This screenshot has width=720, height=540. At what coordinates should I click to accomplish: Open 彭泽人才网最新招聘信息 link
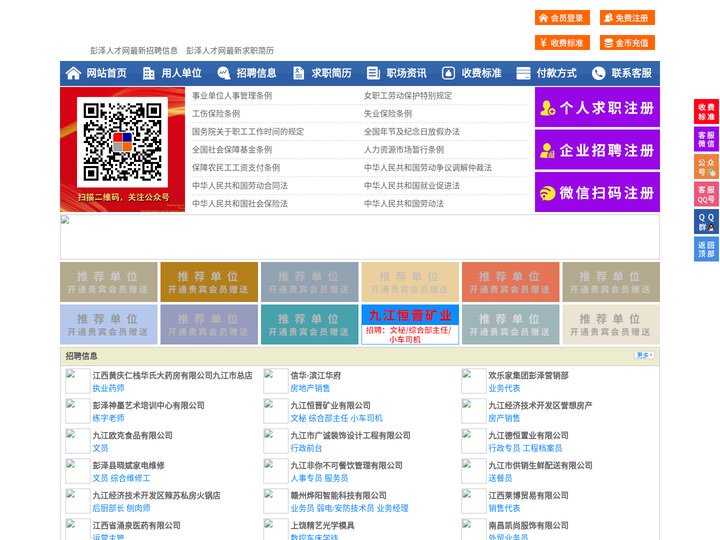[x=134, y=51]
